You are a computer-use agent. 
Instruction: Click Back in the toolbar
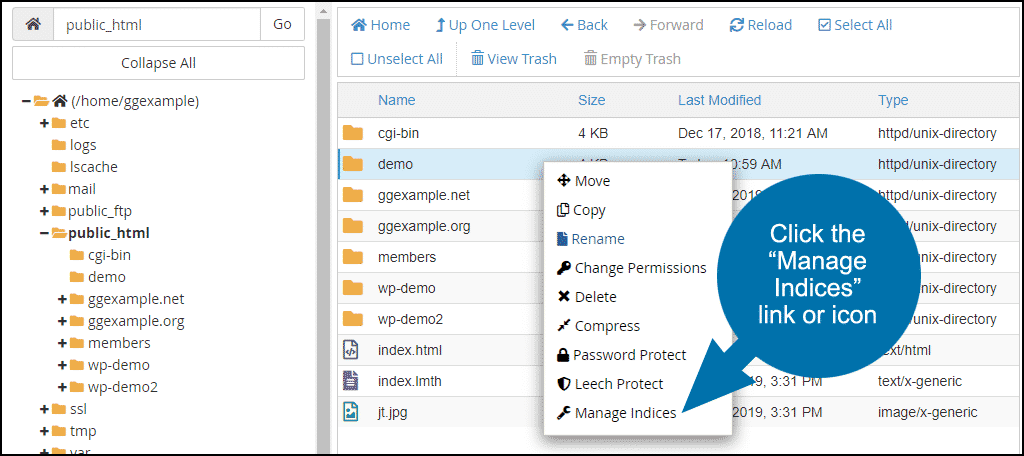[x=584, y=25]
